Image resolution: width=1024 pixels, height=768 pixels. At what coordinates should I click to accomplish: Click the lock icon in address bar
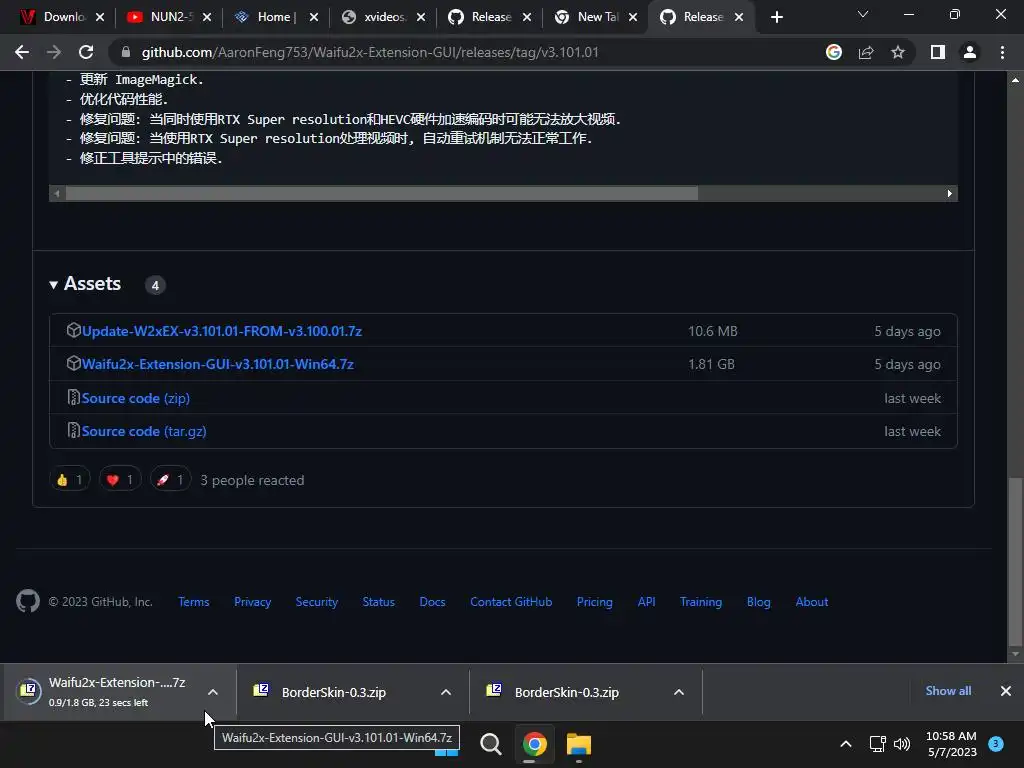126,52
